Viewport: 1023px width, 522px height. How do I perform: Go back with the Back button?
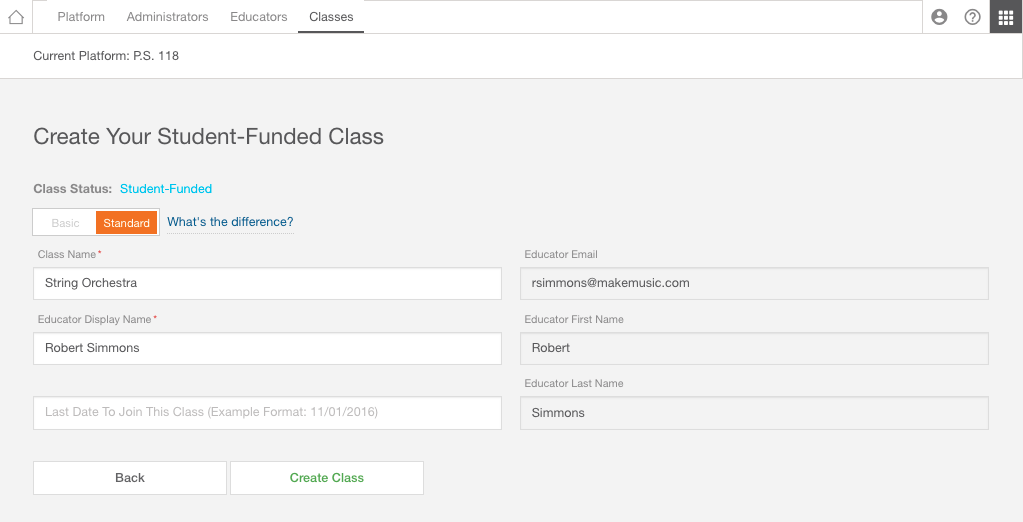point(130,478)
